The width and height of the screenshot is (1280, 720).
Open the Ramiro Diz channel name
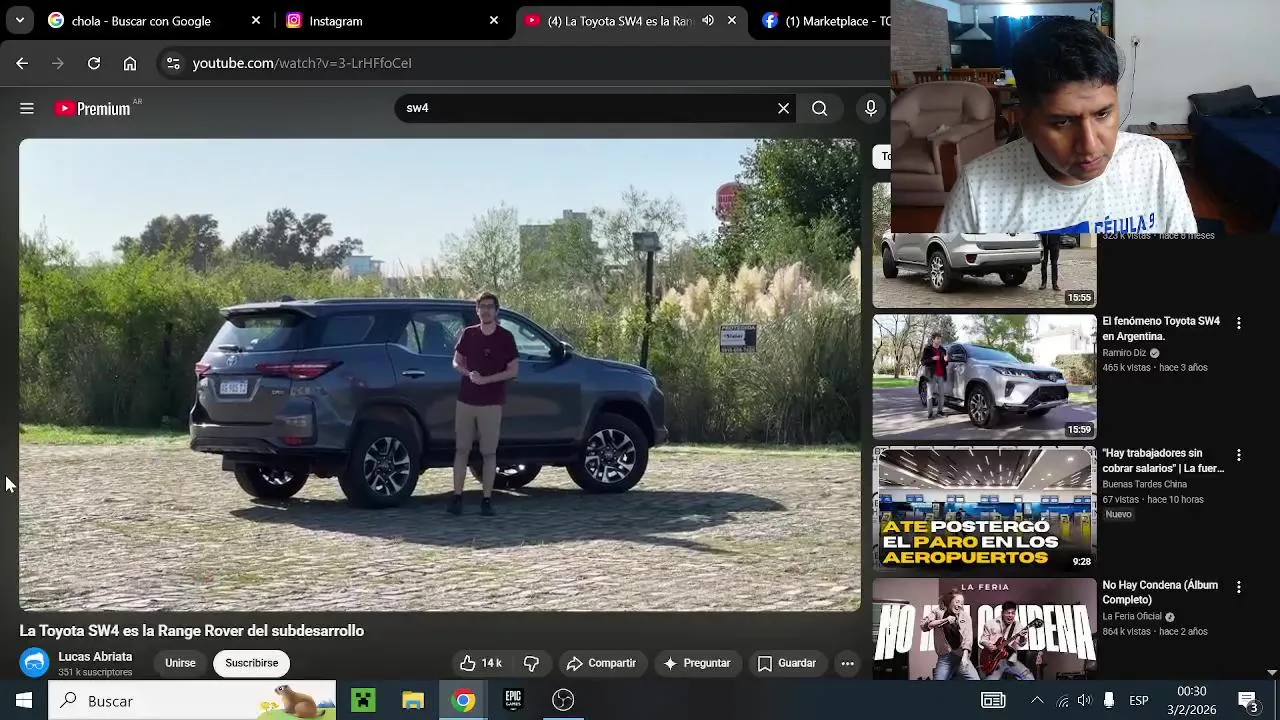click(1124, 353)
